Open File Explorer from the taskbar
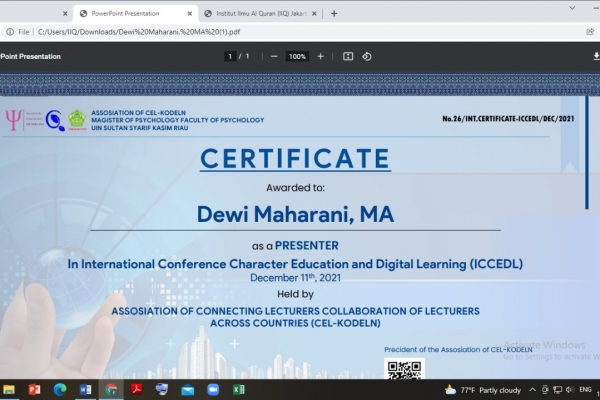 9,390
